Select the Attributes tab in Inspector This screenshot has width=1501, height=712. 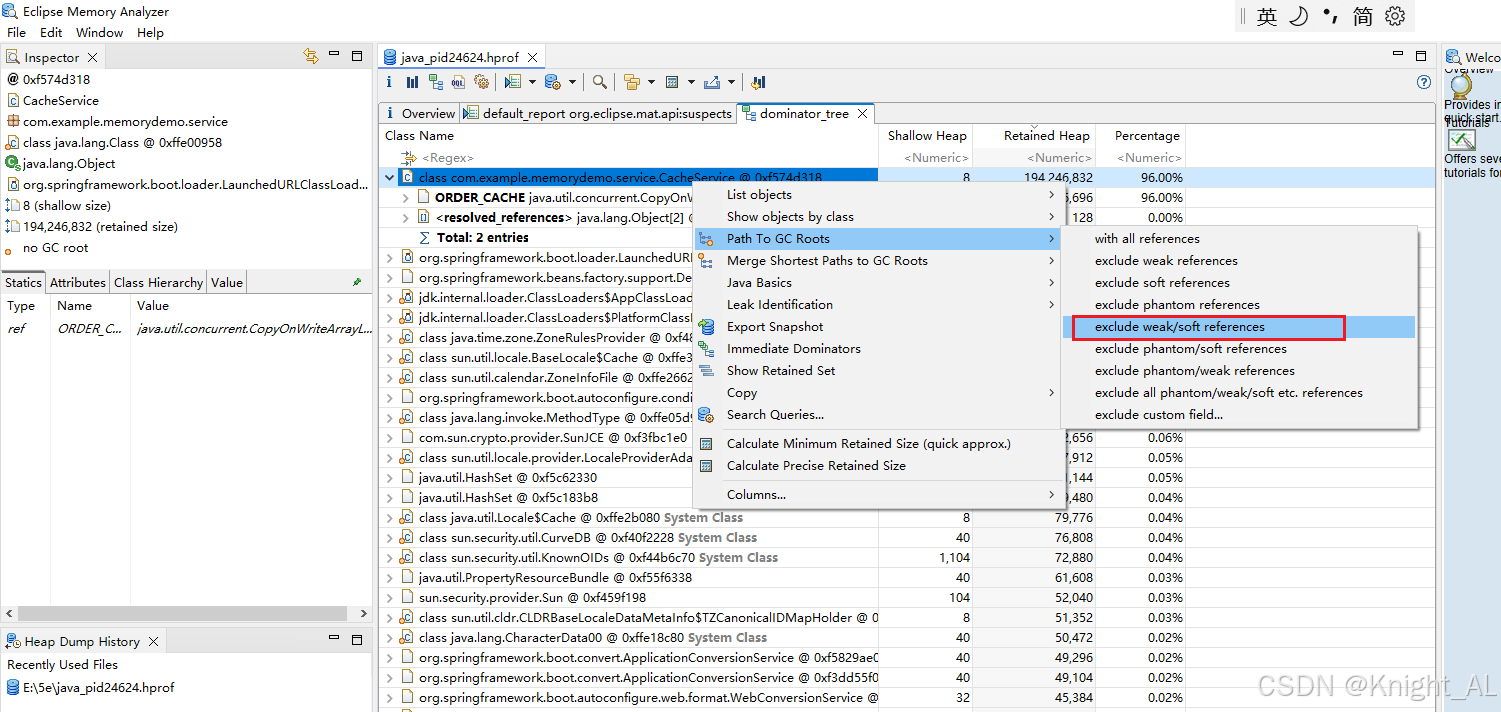click(x=77, y=282)
